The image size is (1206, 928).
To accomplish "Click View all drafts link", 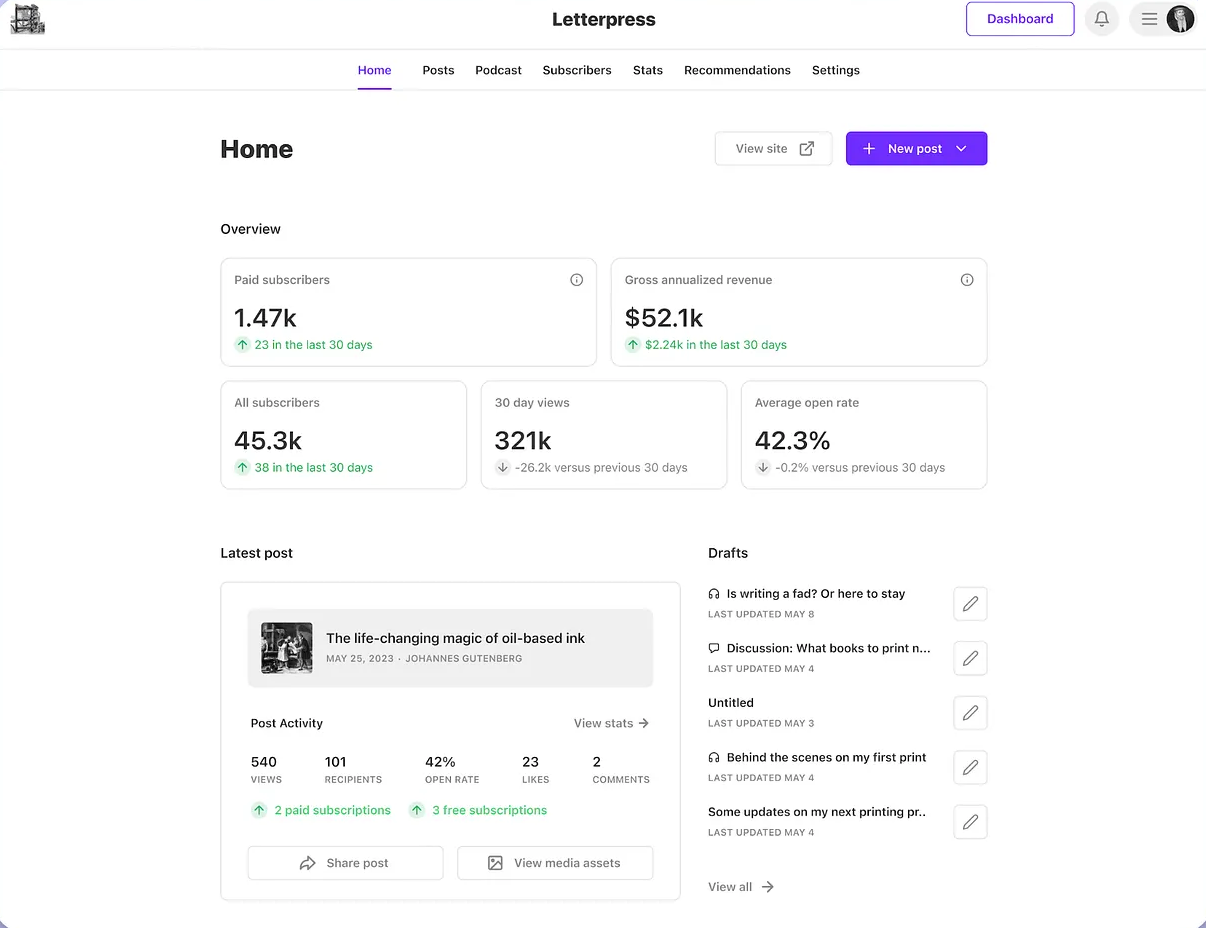I will (x=741, y=887).
